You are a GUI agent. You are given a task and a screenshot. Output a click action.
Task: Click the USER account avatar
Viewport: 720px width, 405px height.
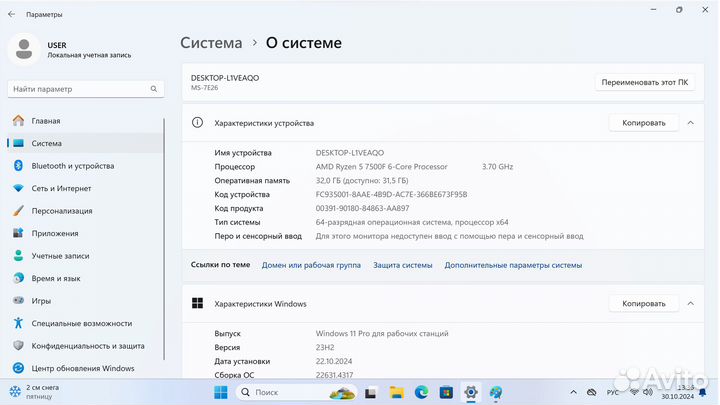pyautogui.click(x=24, y=49)
